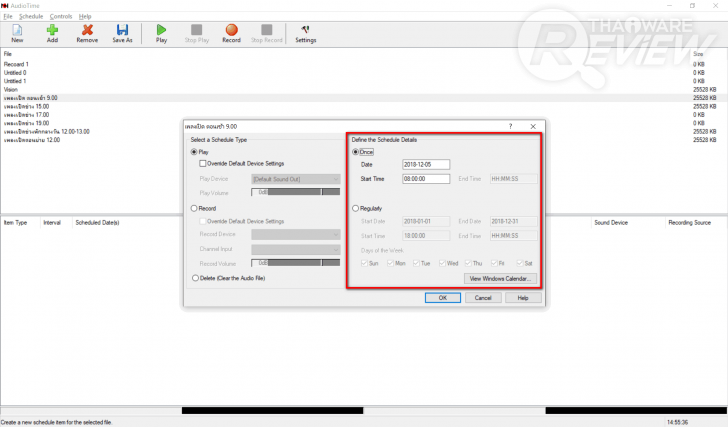Click the New toolbar icon
The height and width of the screenshot is (427, 728).
coord(17,33)
